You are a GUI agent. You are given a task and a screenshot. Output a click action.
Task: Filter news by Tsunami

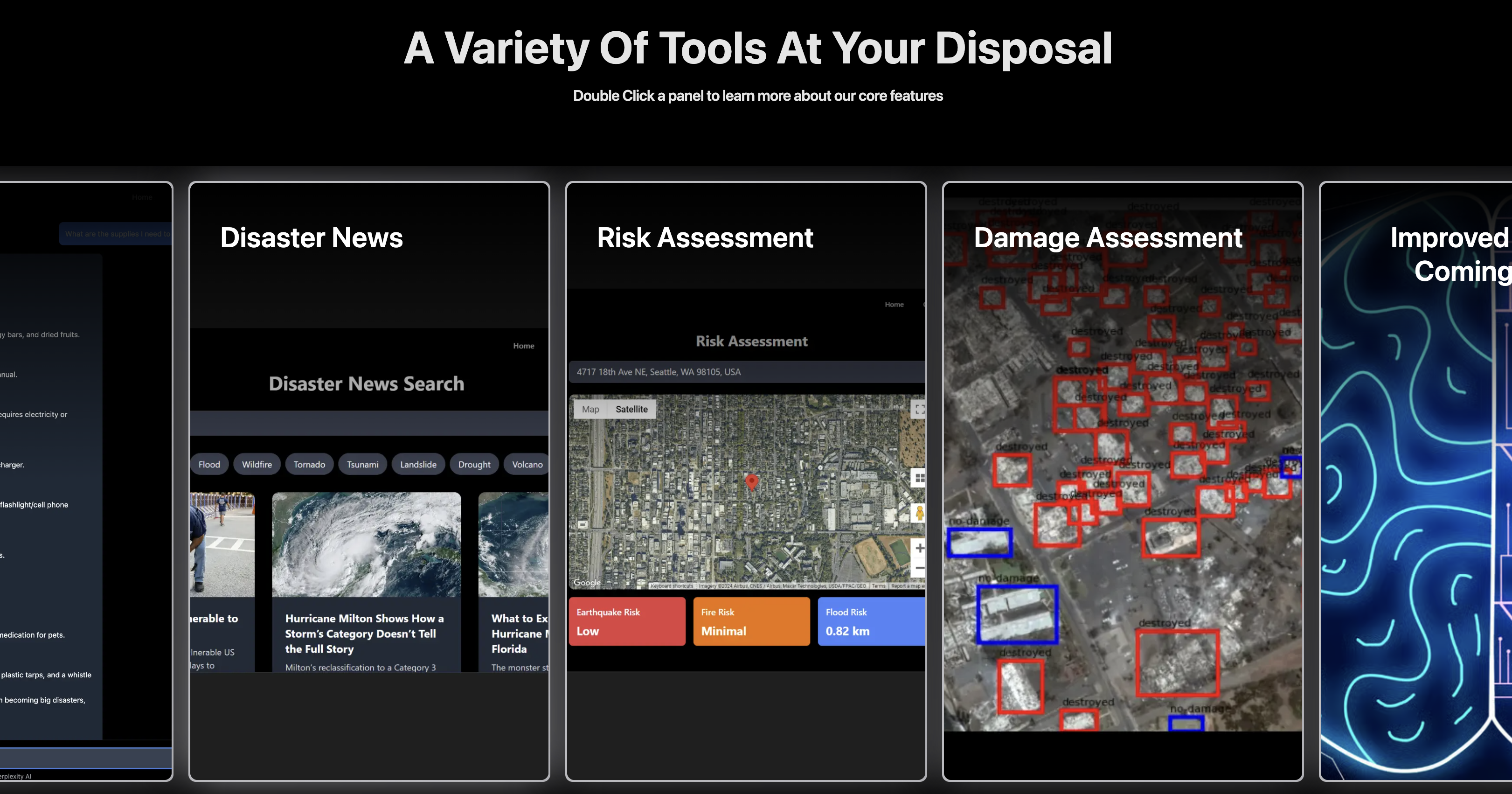[x=363, y=465]
